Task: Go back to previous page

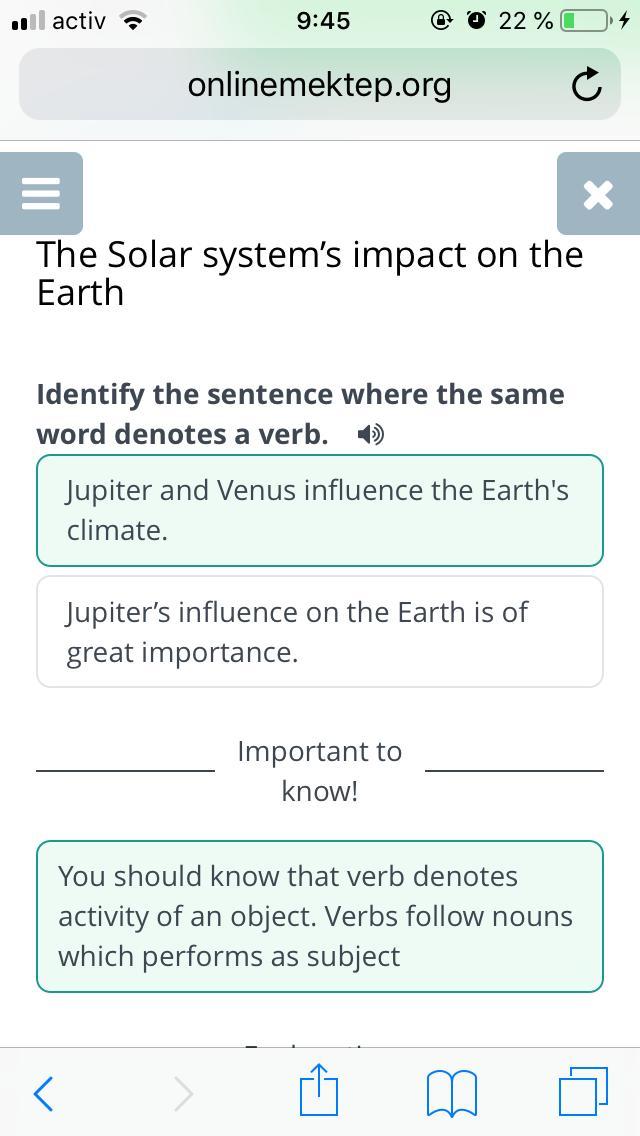Action: pos(43,1093)
